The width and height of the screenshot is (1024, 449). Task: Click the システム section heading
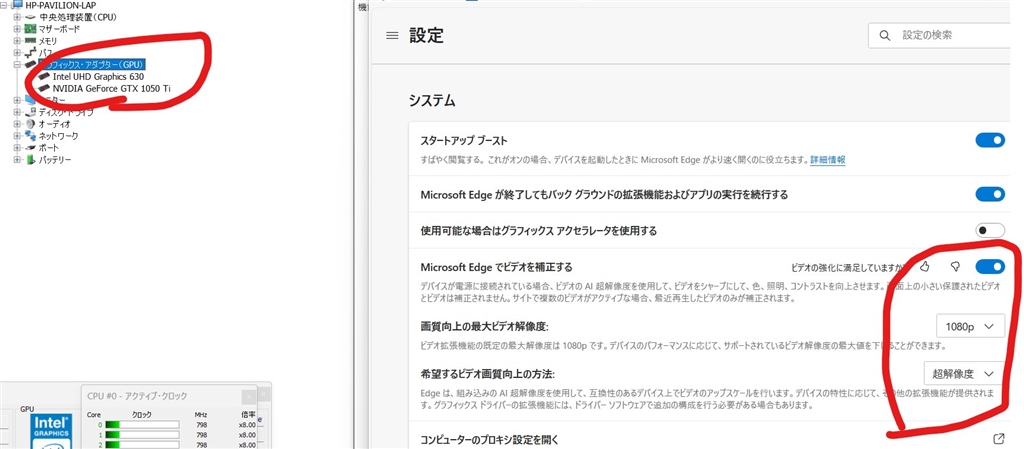coord(432,101)
